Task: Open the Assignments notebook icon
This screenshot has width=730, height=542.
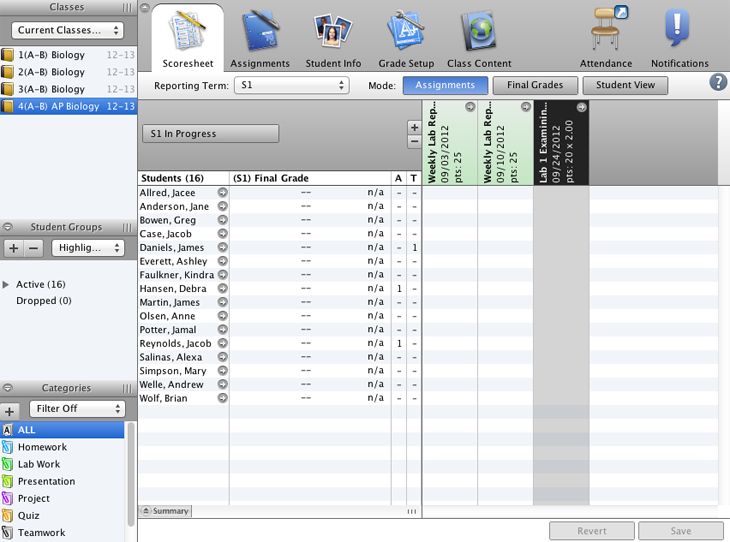Action: (x=260, y=32)
